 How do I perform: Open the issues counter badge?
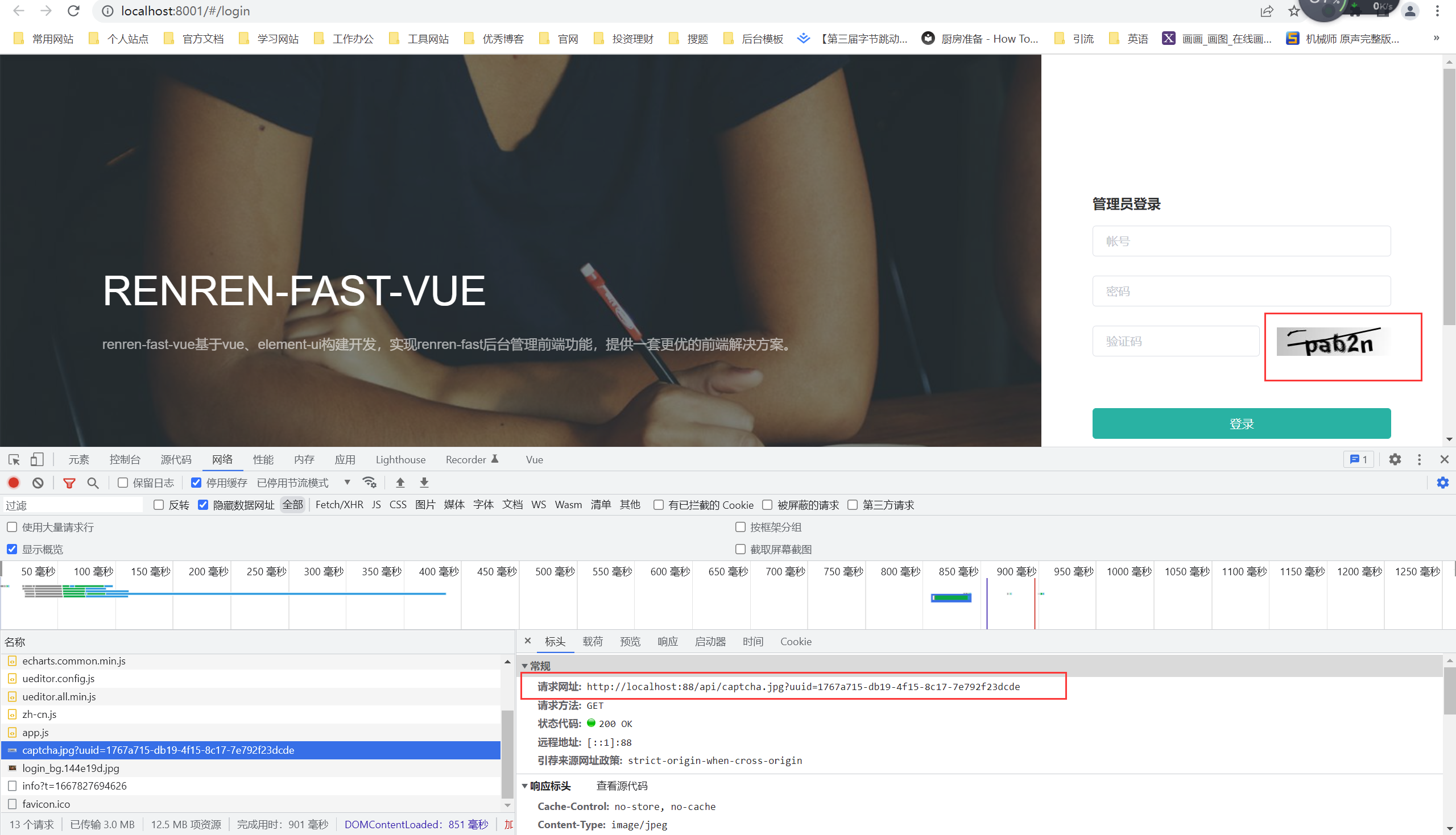[1359, 459]
